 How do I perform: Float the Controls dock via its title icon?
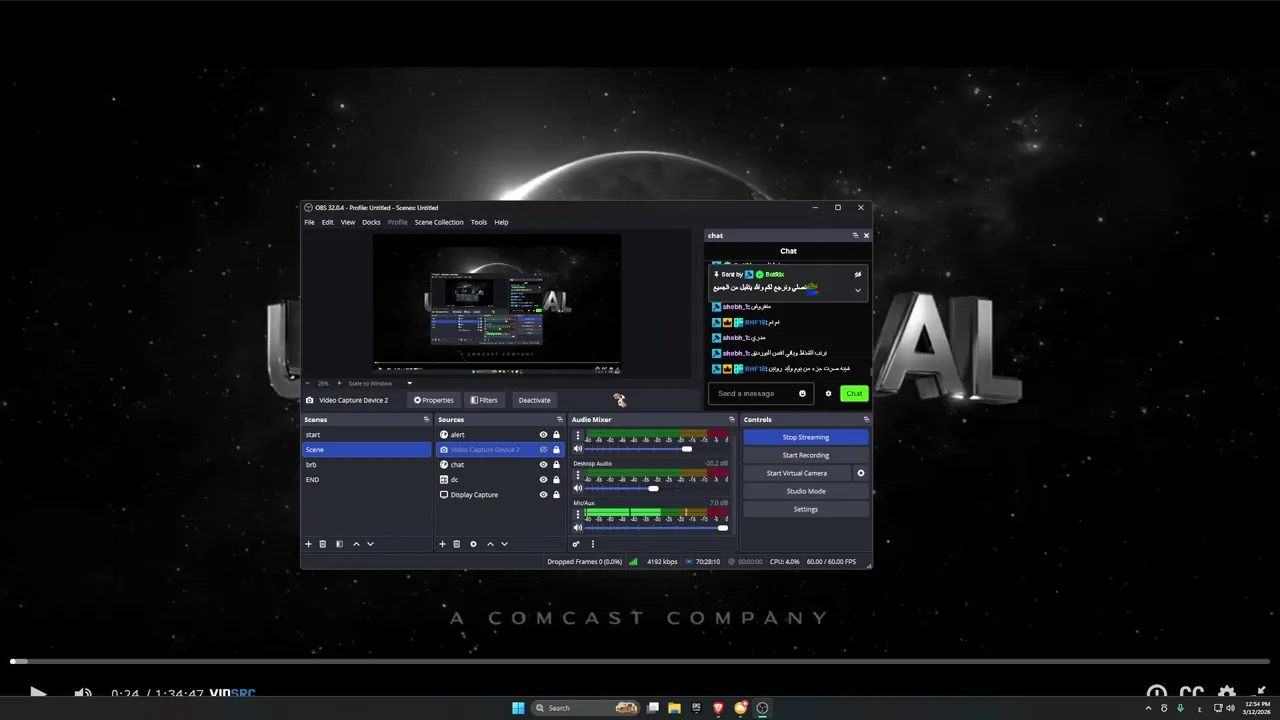[866, 420]
